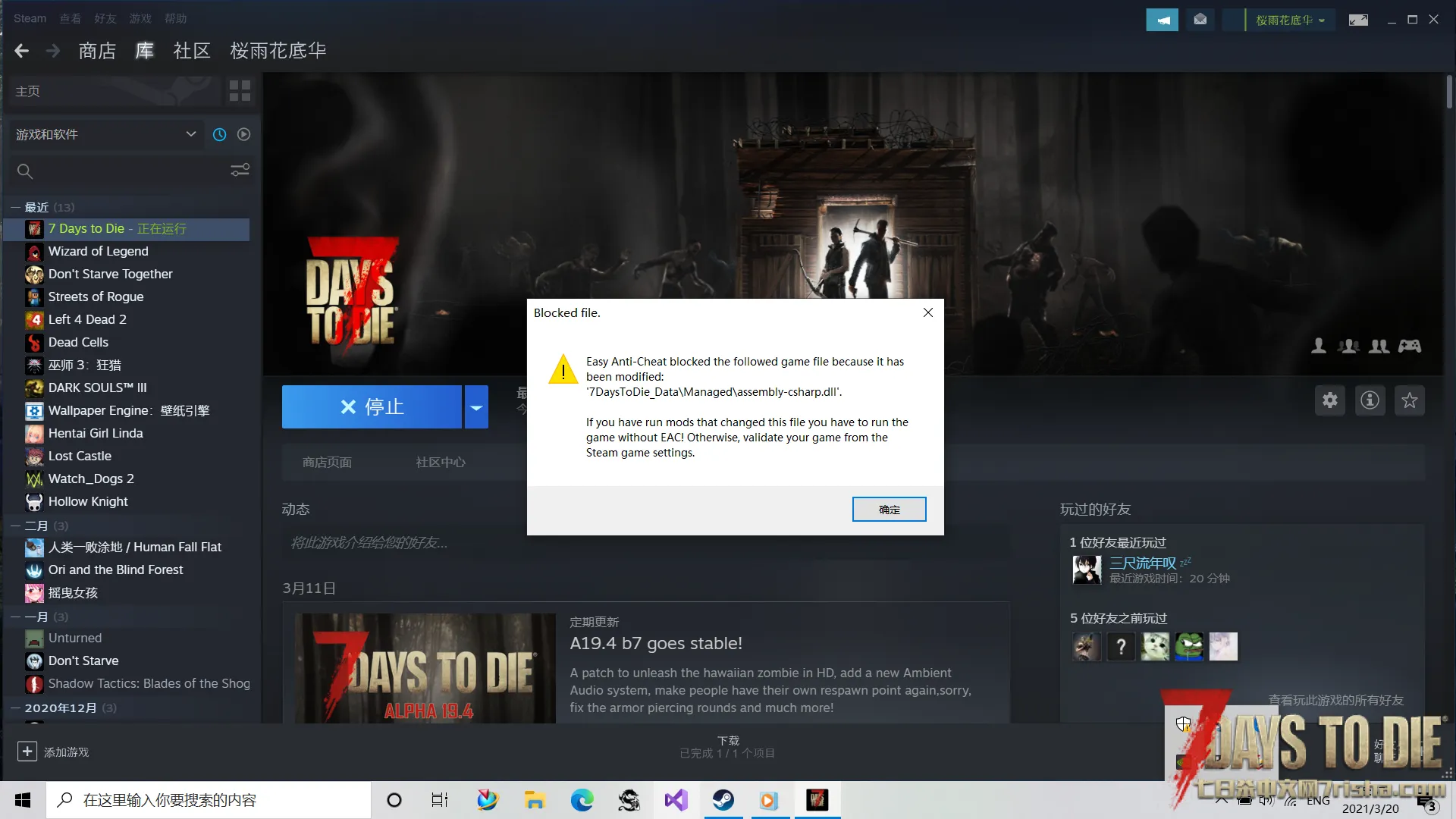Click the blue 停止 stop button
1456x819 pixels.
click(x=372, y=407)
